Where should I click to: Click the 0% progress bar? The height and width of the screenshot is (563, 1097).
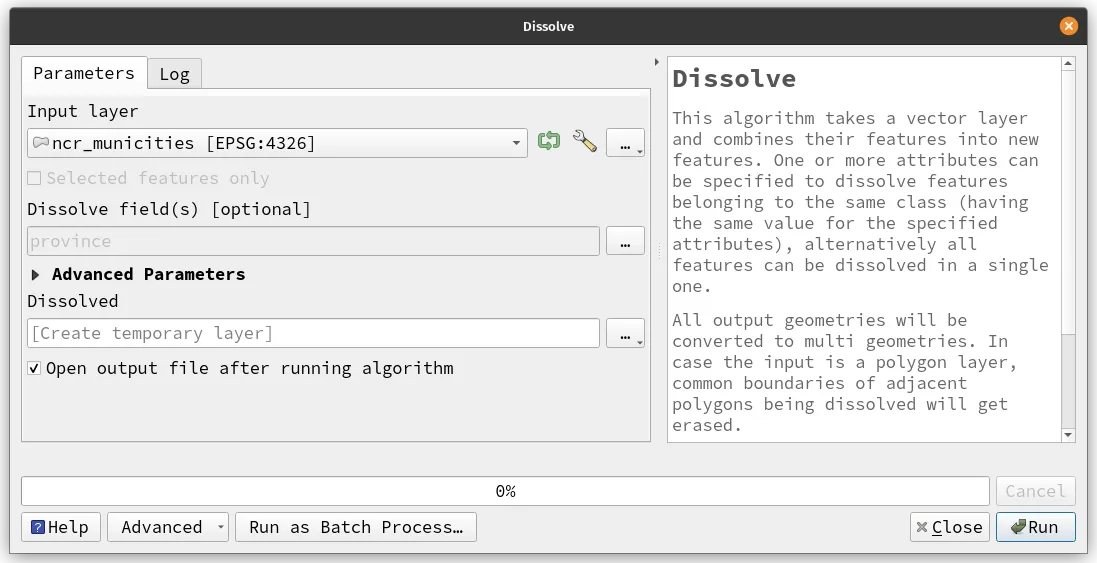tap(505, 491)
